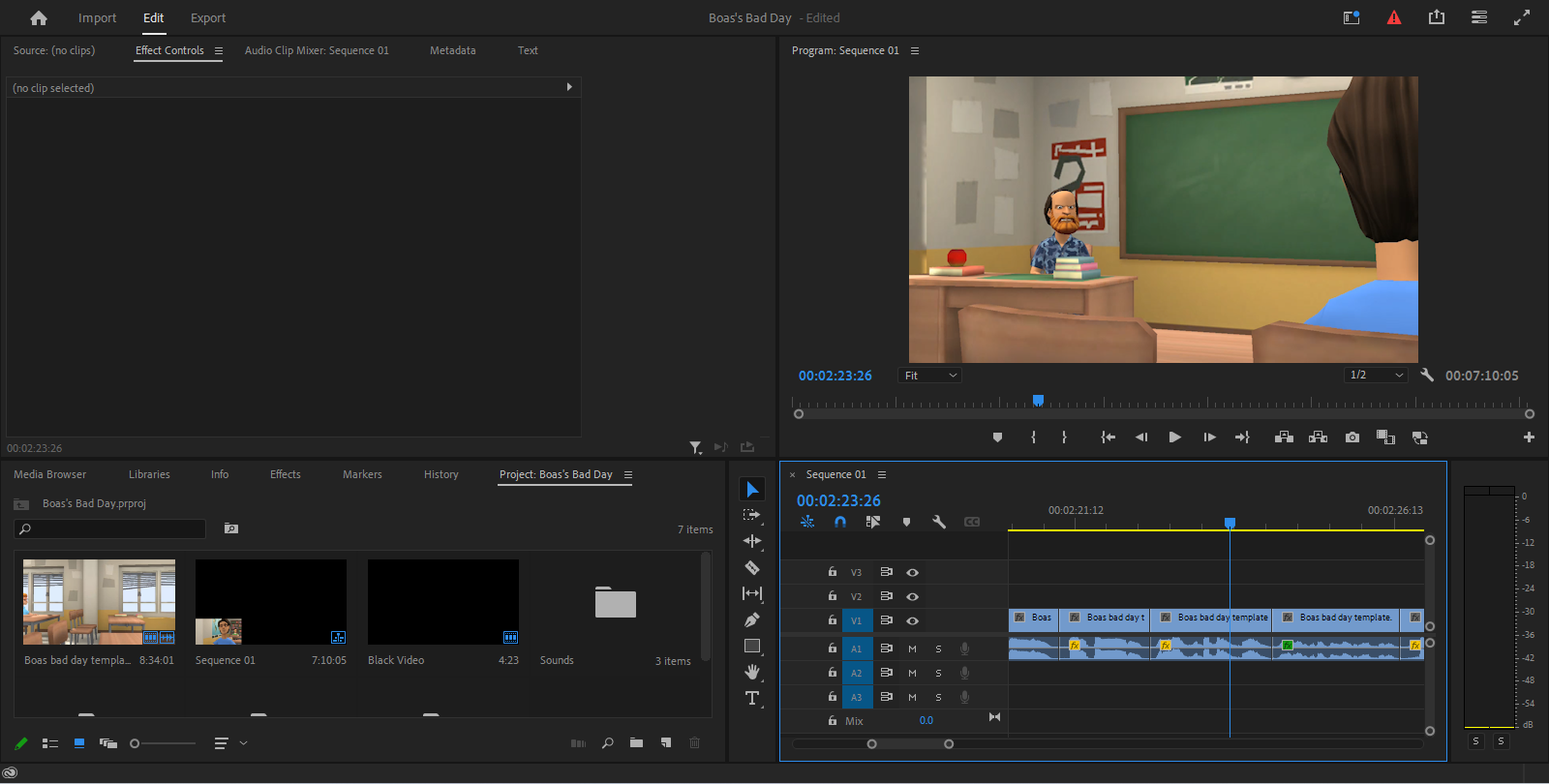Open the Fit zoom level dropdown
This screenshot has width=1549, height=784.
pyautogui.click(x=929, y=376)
